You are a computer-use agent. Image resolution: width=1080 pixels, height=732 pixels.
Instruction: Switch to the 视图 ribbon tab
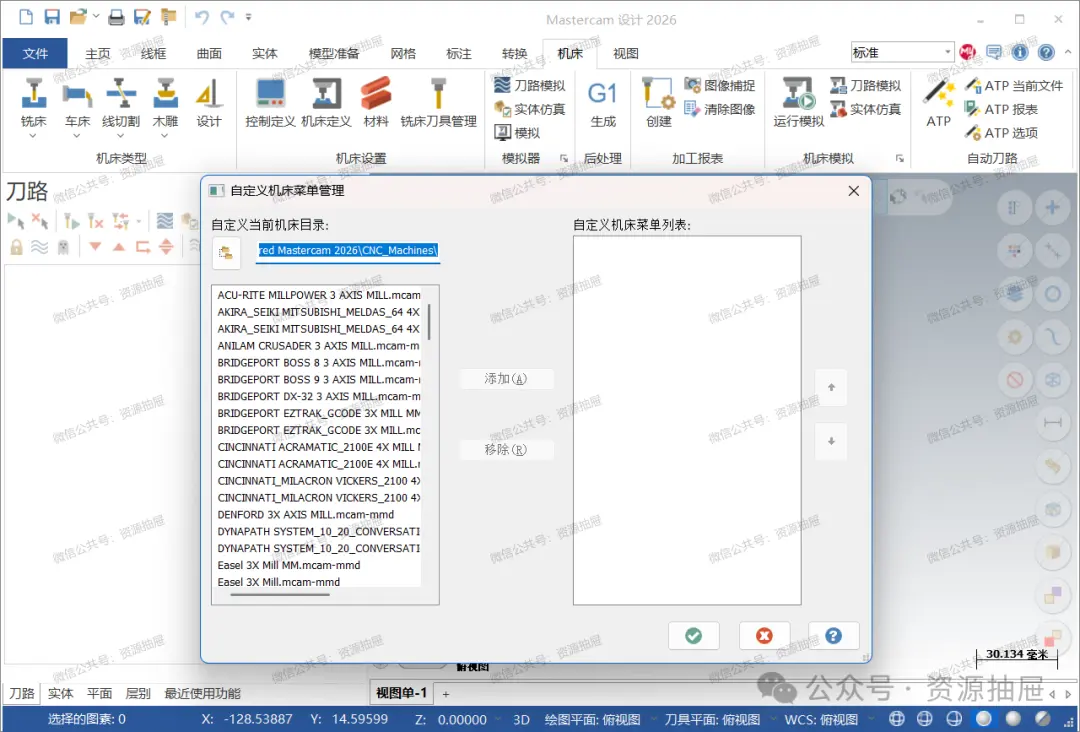(625, 53)
